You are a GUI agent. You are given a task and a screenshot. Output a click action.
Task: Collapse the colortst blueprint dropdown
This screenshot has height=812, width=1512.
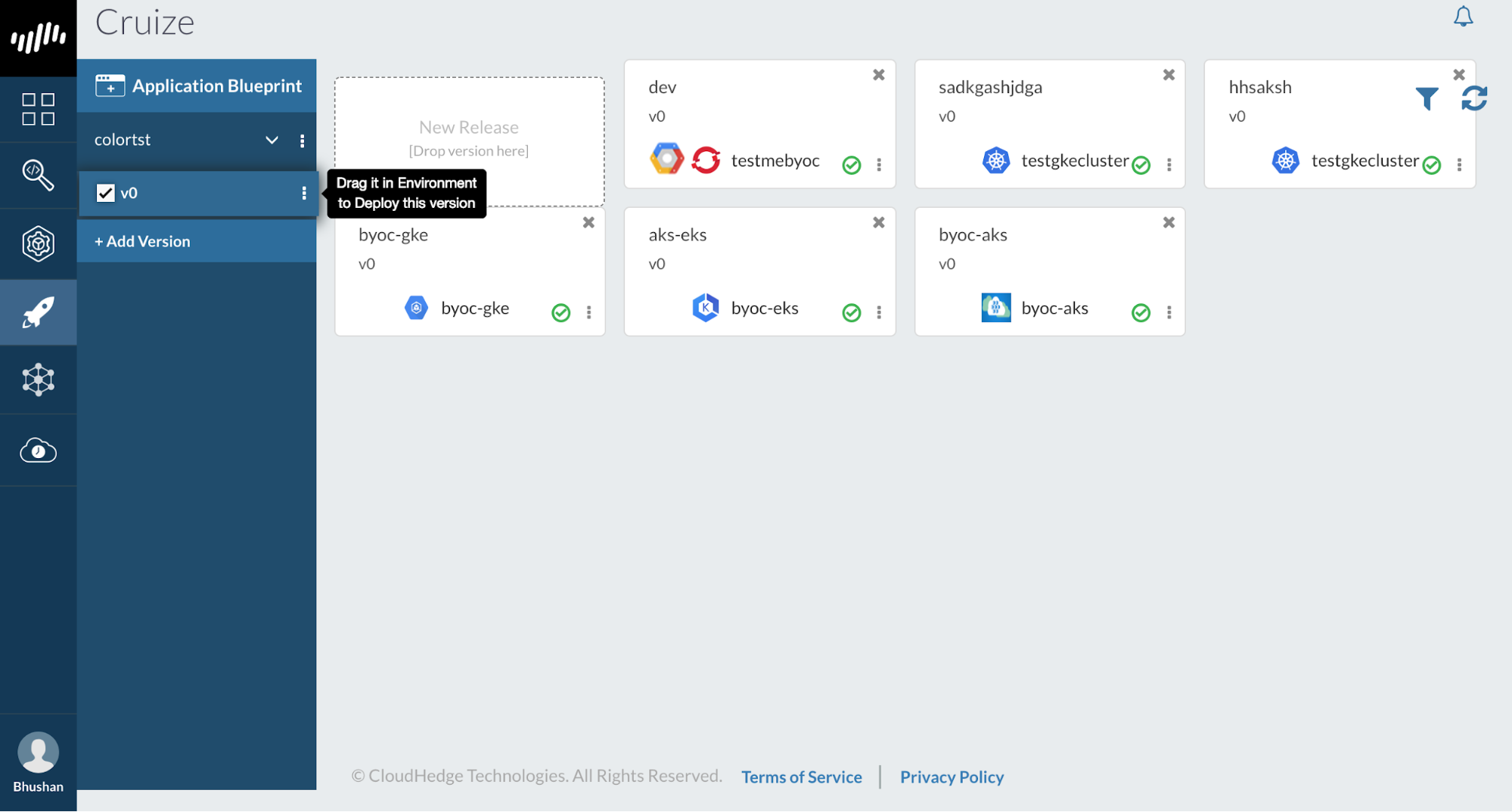coord(272,140)
